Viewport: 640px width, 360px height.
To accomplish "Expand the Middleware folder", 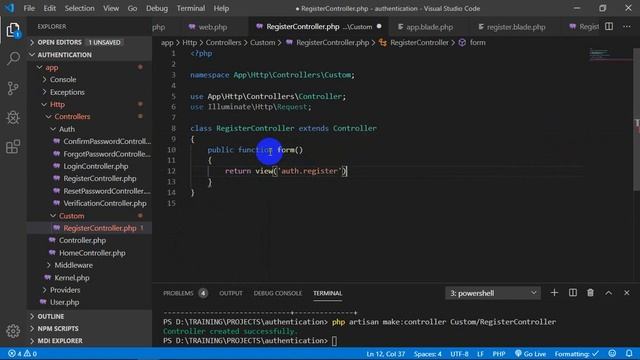I will (x=89, y=265).
